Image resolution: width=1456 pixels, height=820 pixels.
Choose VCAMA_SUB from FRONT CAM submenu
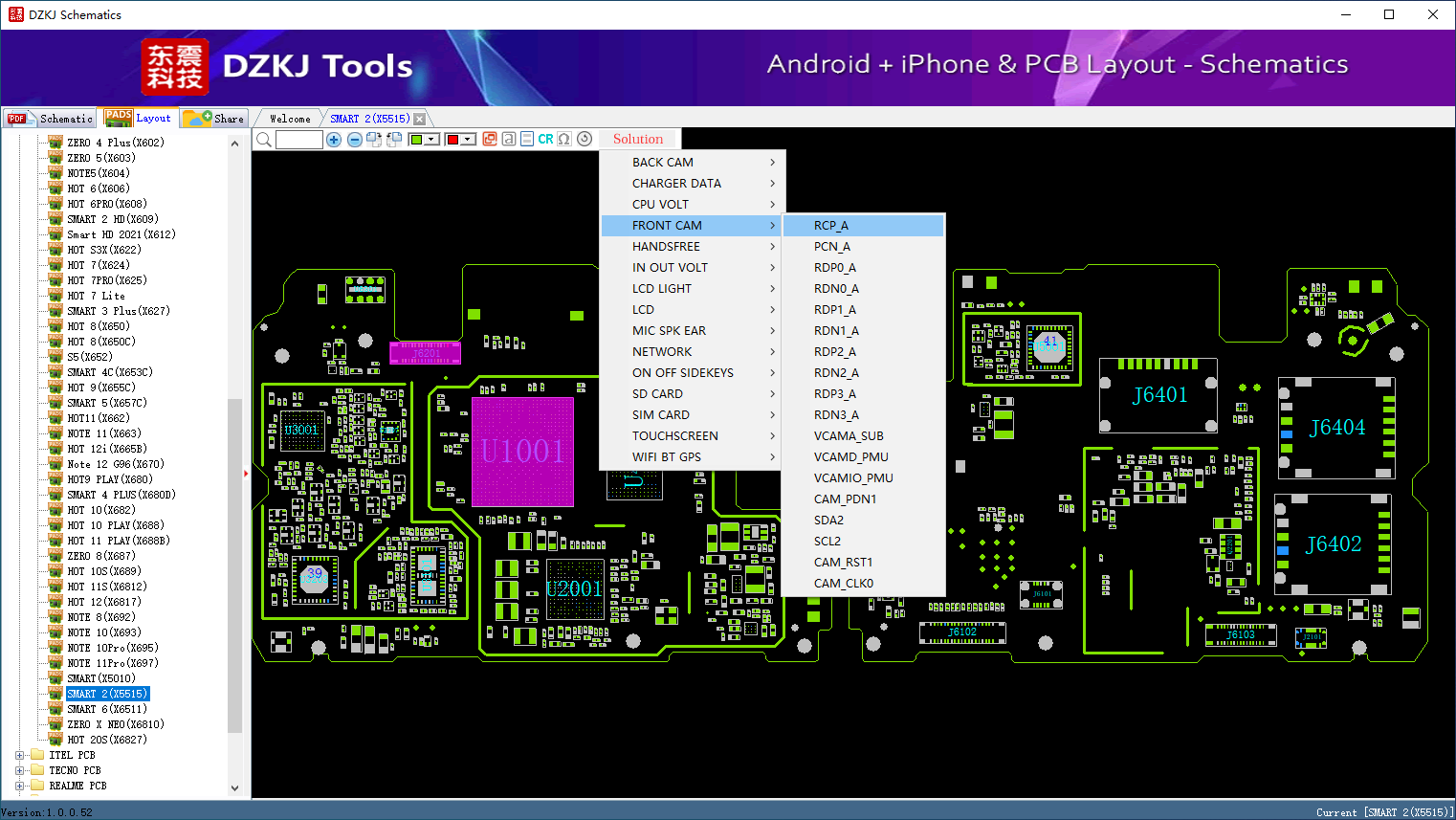pos(864,436)
